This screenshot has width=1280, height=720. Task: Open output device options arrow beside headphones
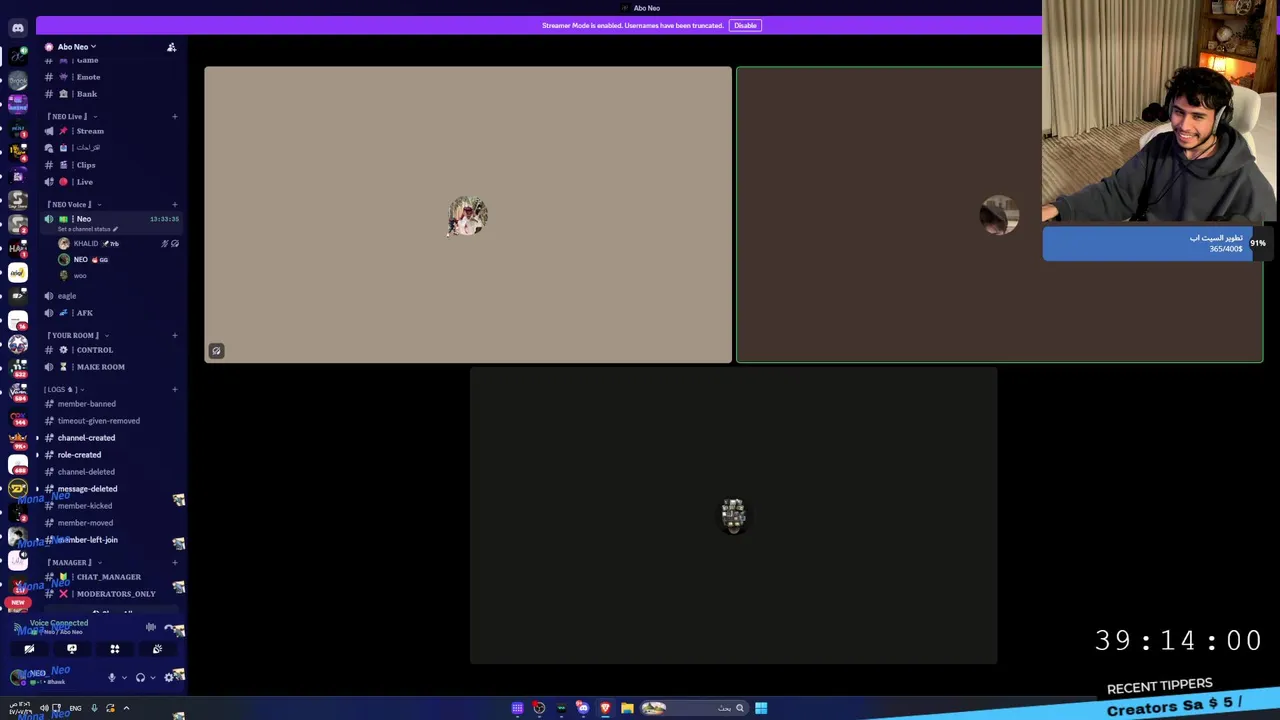coord(153,678)
